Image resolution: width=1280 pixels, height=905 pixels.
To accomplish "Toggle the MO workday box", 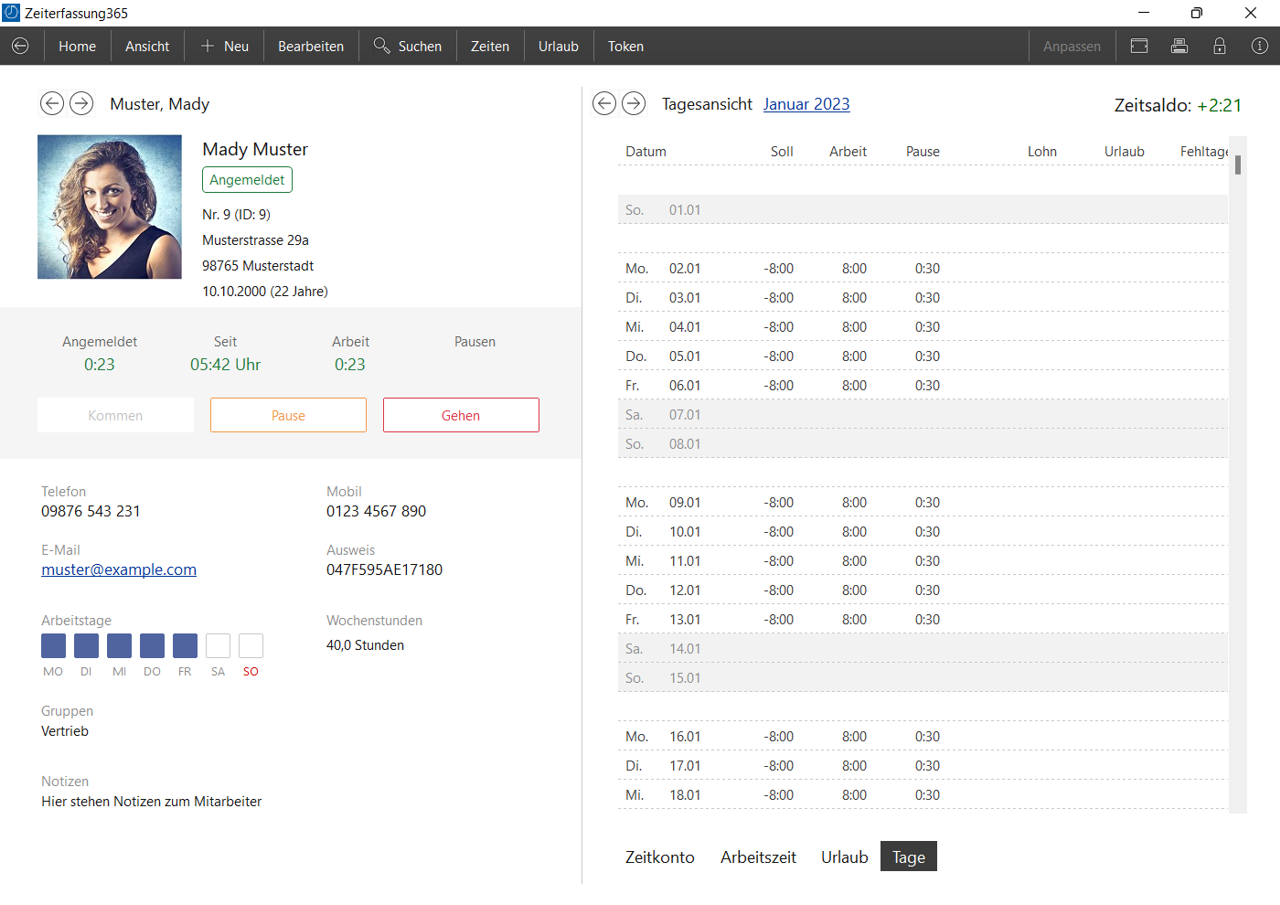I will pyautogui.click(x=53, y=646).
